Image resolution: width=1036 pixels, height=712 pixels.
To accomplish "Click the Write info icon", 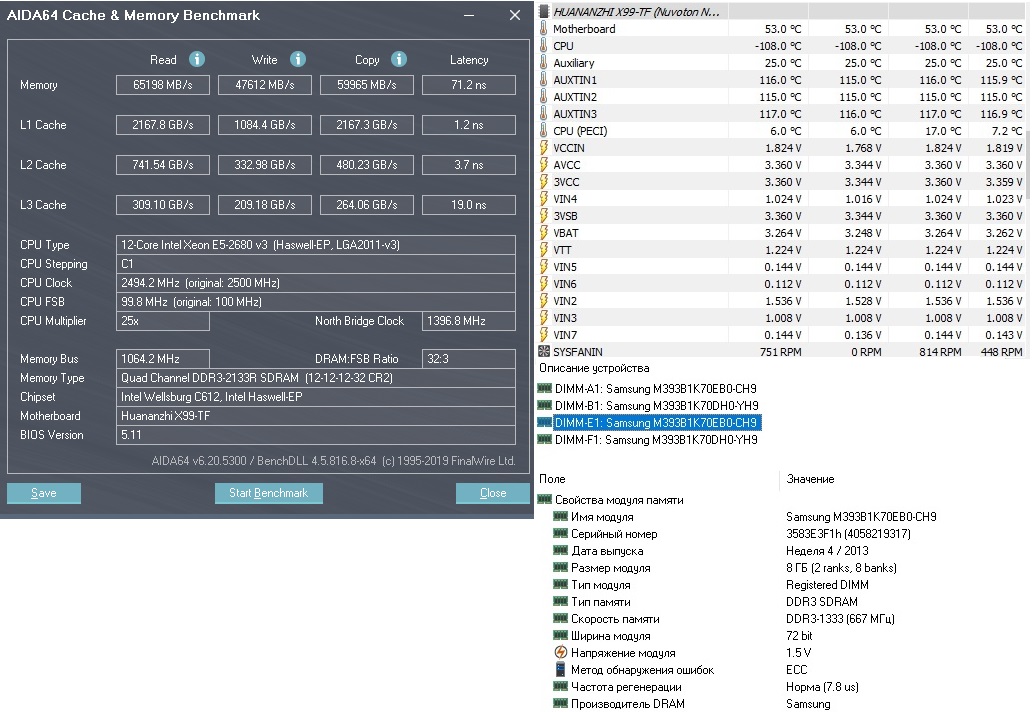I will point(298,59).
